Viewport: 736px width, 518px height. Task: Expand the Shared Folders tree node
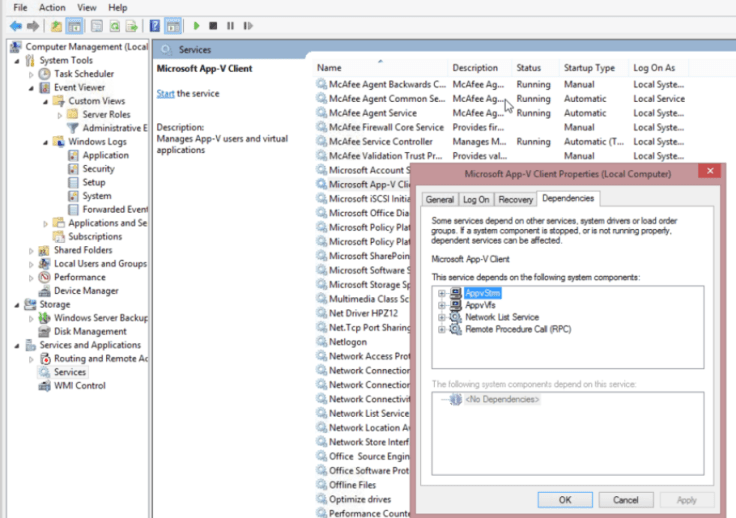click(32, 250)
